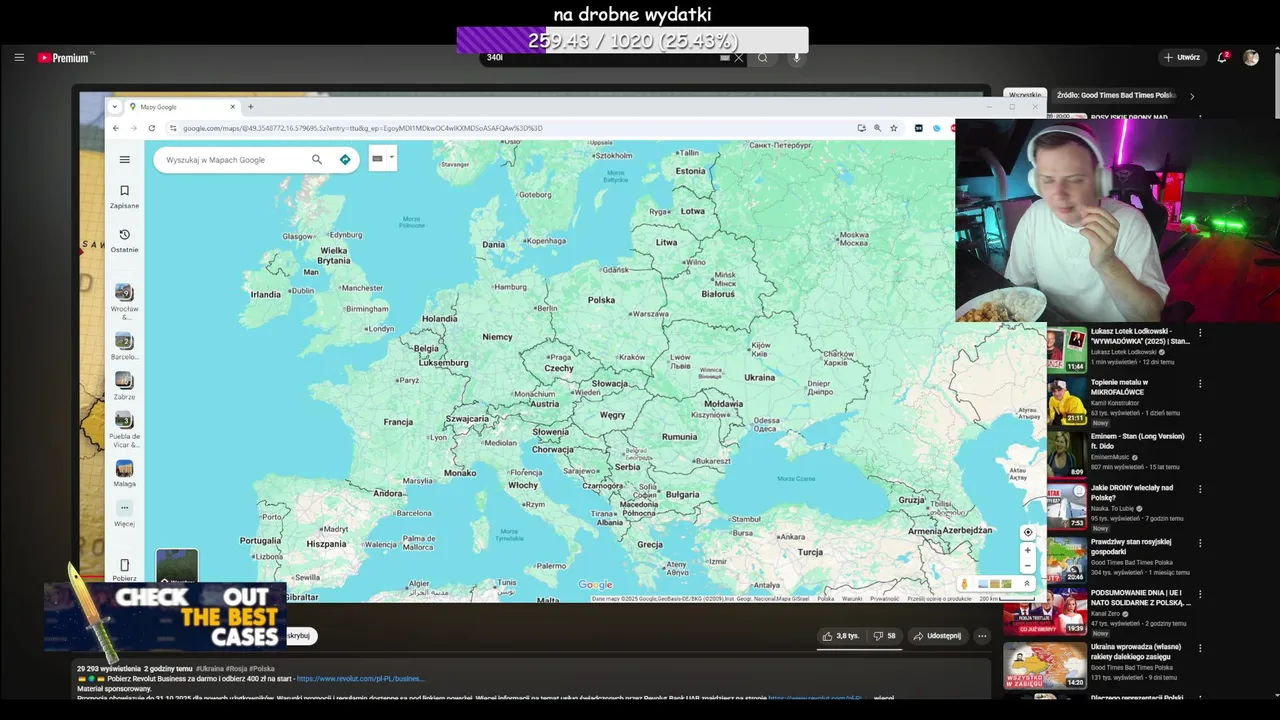
Task: Open PODSUMOWANIE DNIA video thumbnail
Action: click(x=1044, y=611)
